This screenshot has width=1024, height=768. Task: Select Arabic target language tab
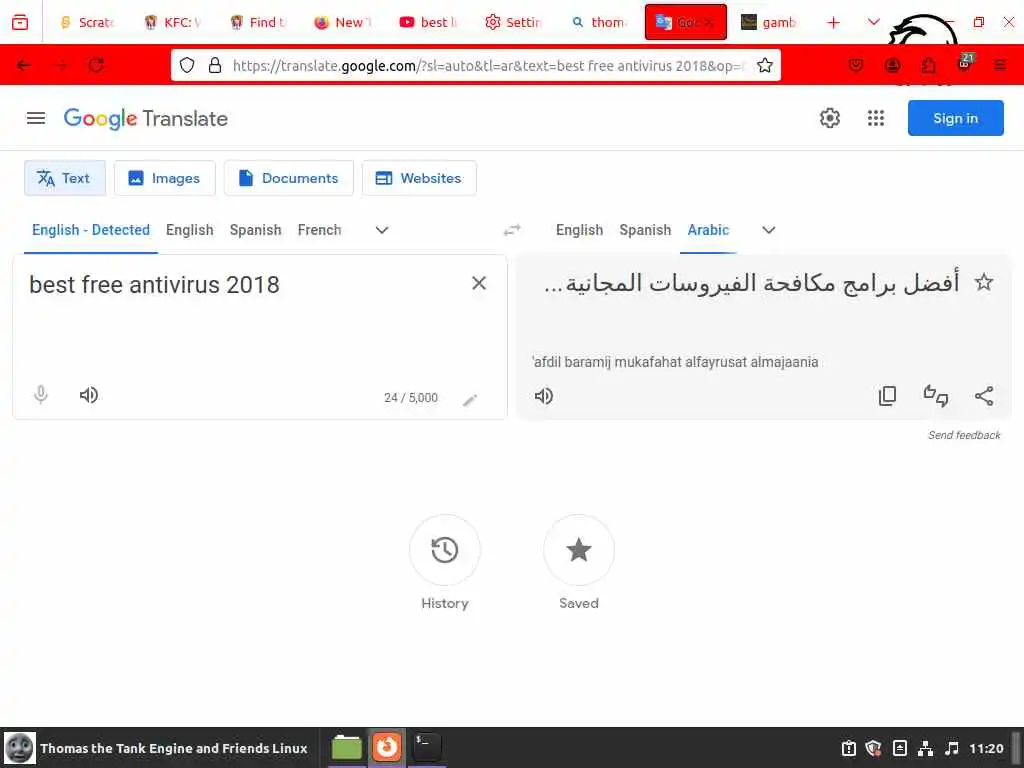[708, 230]
